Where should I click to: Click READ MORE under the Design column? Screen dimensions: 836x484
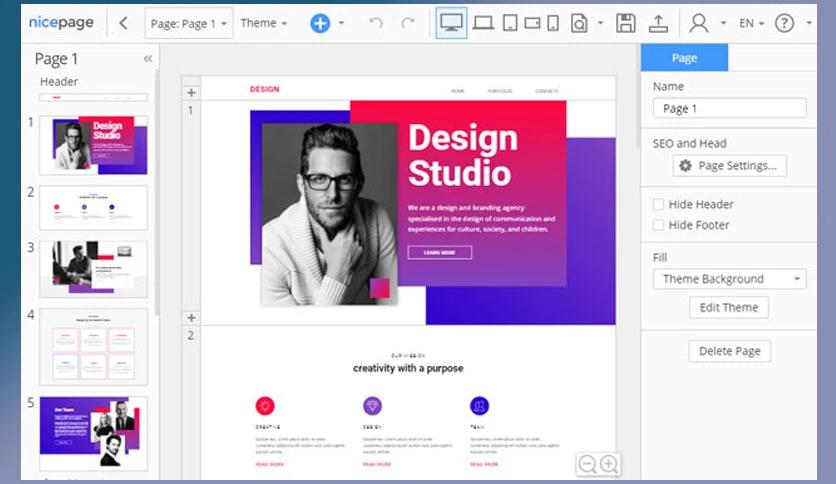tap(377, 464)
